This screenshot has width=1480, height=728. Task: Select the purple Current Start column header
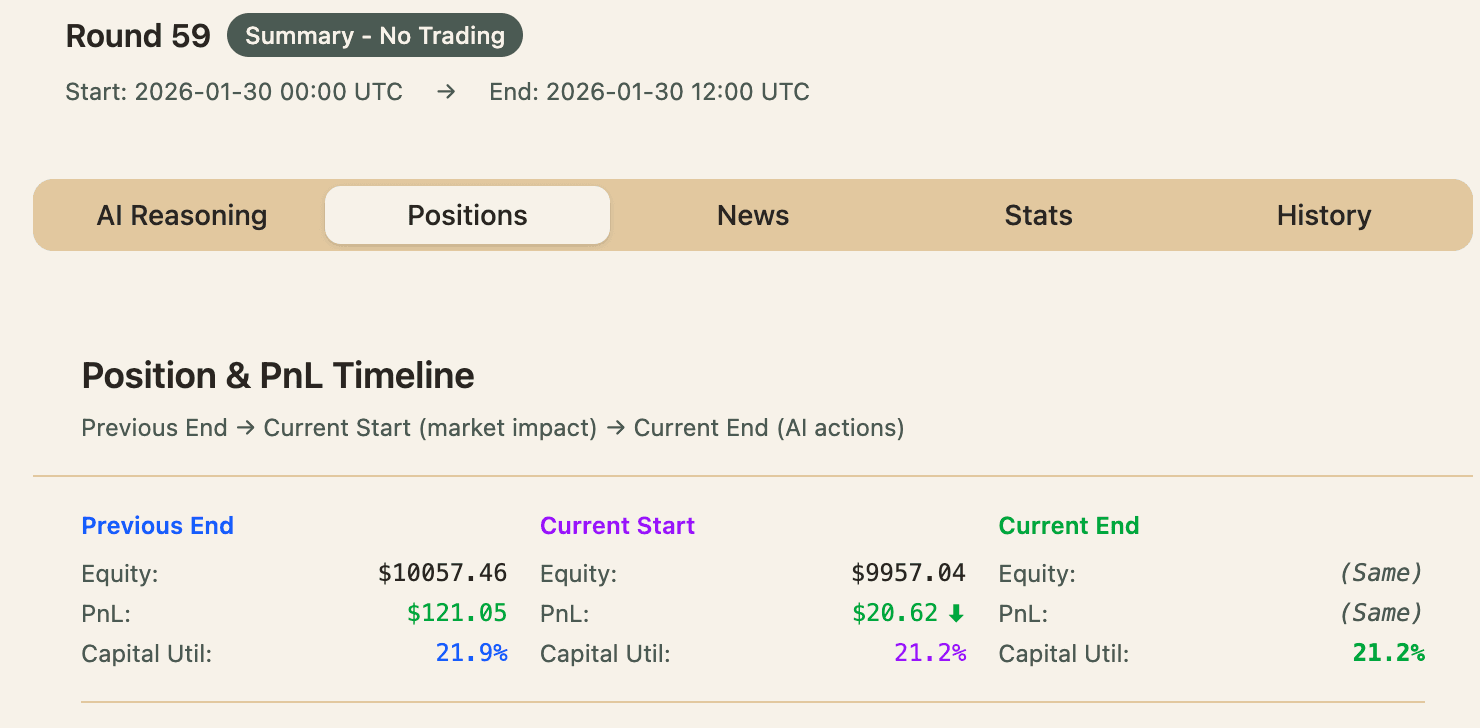click(x=617, y=526)
